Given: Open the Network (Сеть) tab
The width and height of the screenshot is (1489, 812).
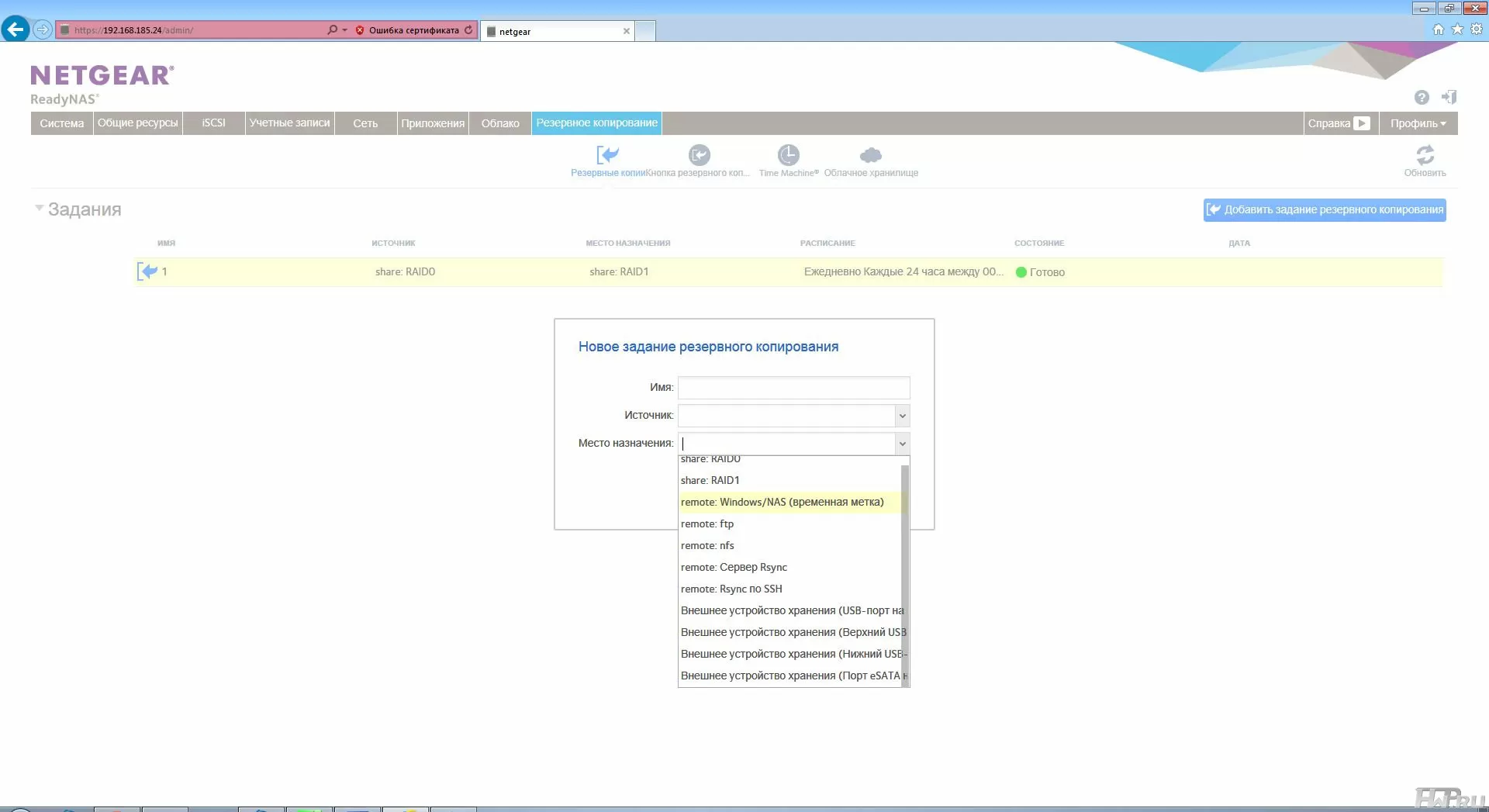Looking at the screenshot, I should 365,123.
